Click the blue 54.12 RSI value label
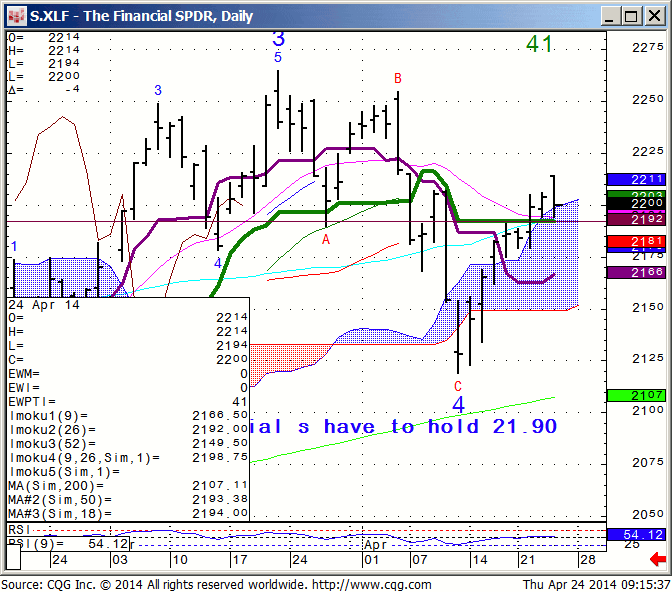Viewport: 672px width, 592px height. 636,535
